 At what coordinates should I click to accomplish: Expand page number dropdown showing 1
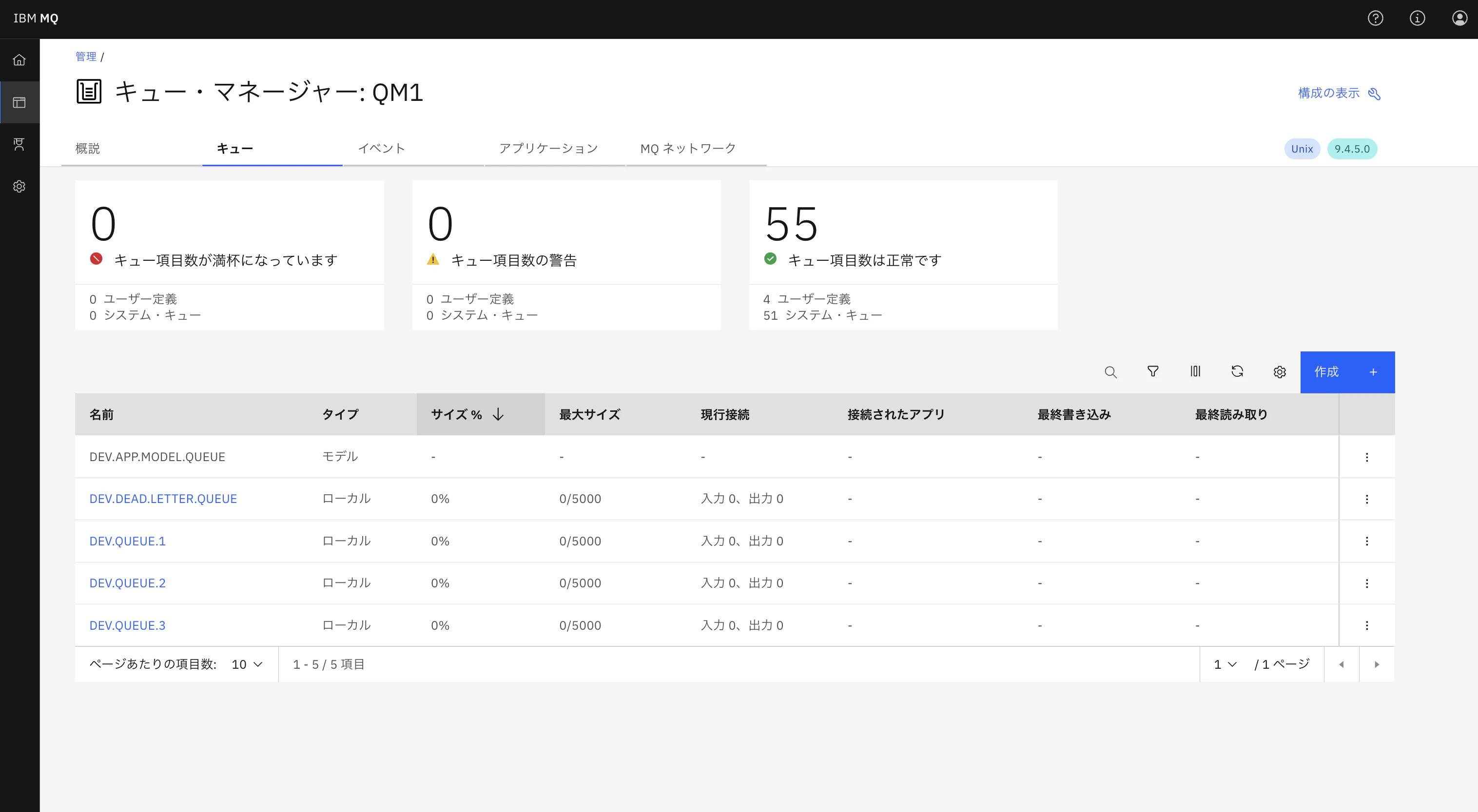[x=1225, y=664]
